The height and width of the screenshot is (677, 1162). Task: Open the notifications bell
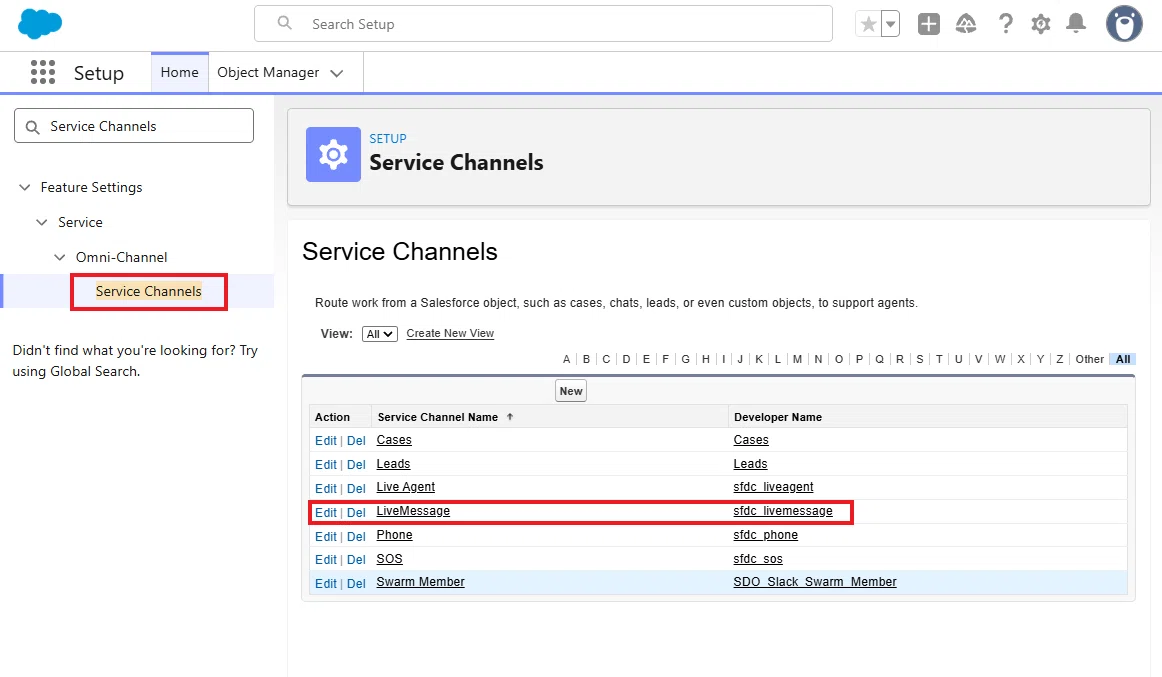pos(1076,24)
